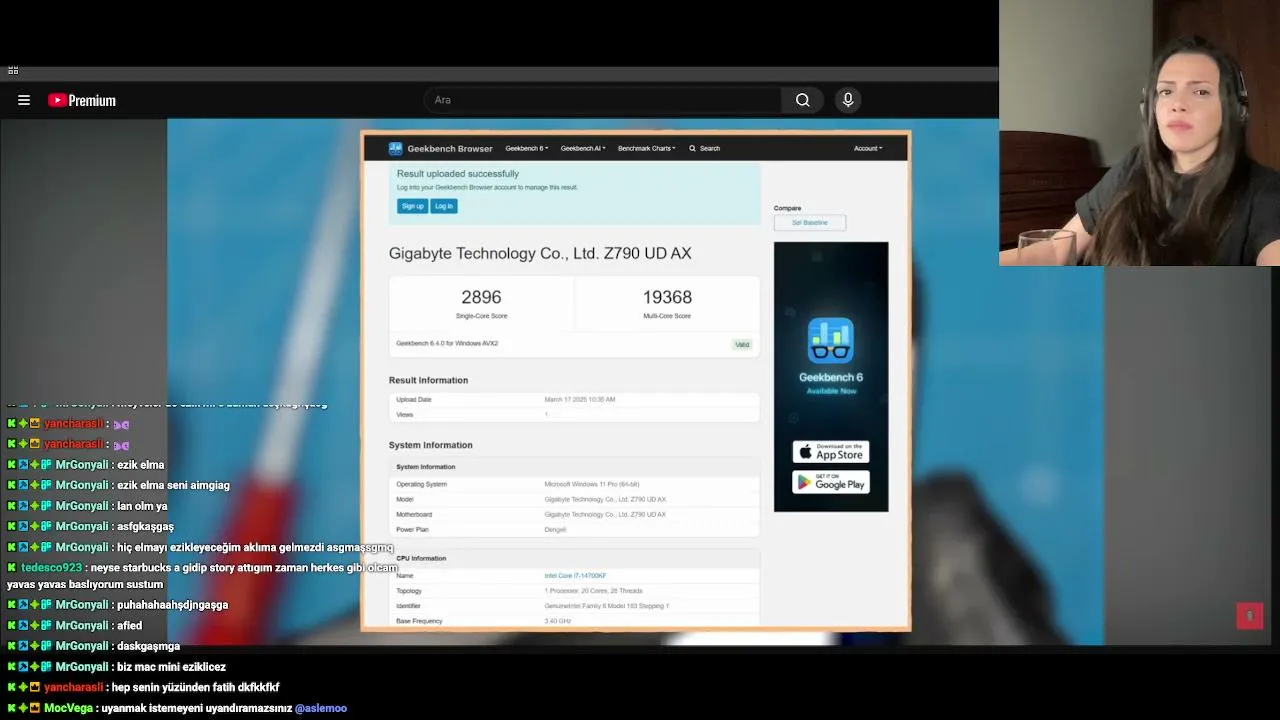This screenshot has height=720, width=1280.
Task: Activate the microphone voice search
Action: [848, 100]
